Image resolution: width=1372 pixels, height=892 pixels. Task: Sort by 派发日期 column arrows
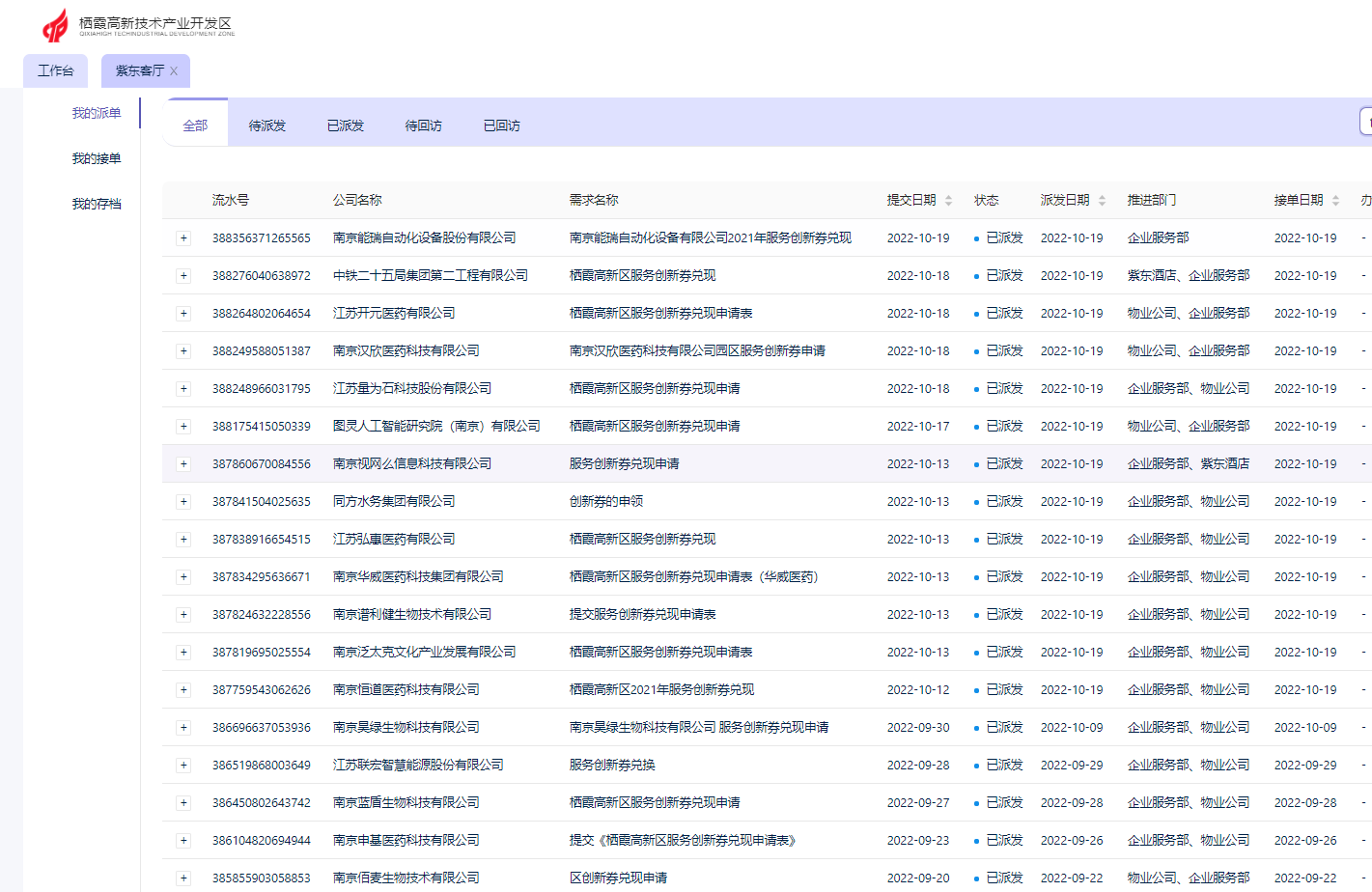point(1102,201)
